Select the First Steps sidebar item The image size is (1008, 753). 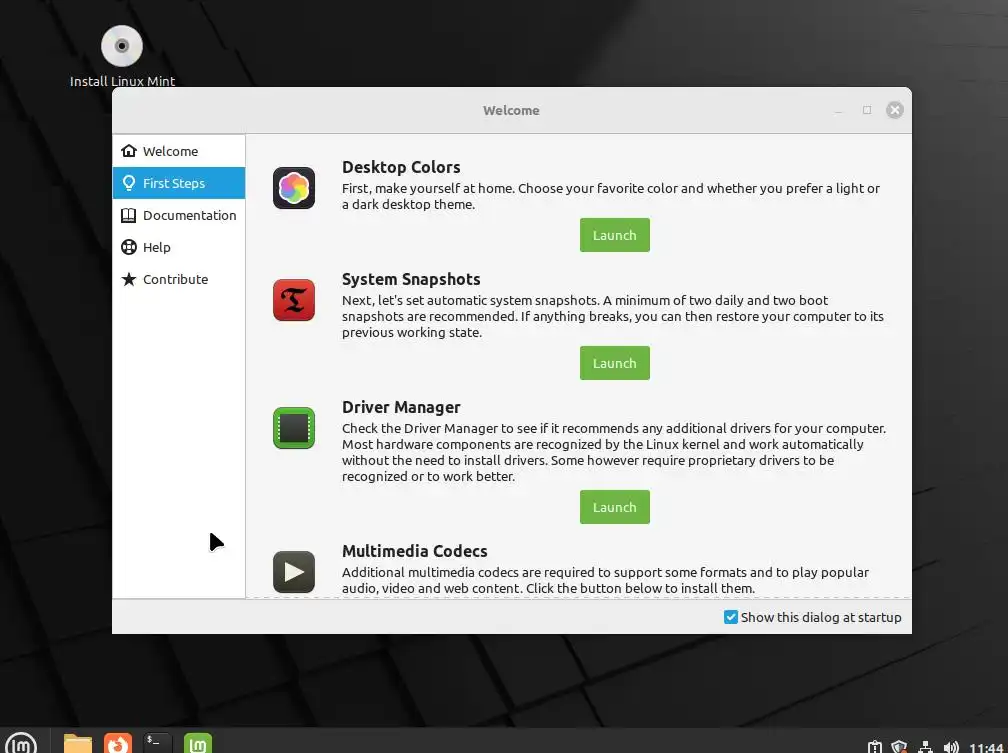(x=179, y=183)
